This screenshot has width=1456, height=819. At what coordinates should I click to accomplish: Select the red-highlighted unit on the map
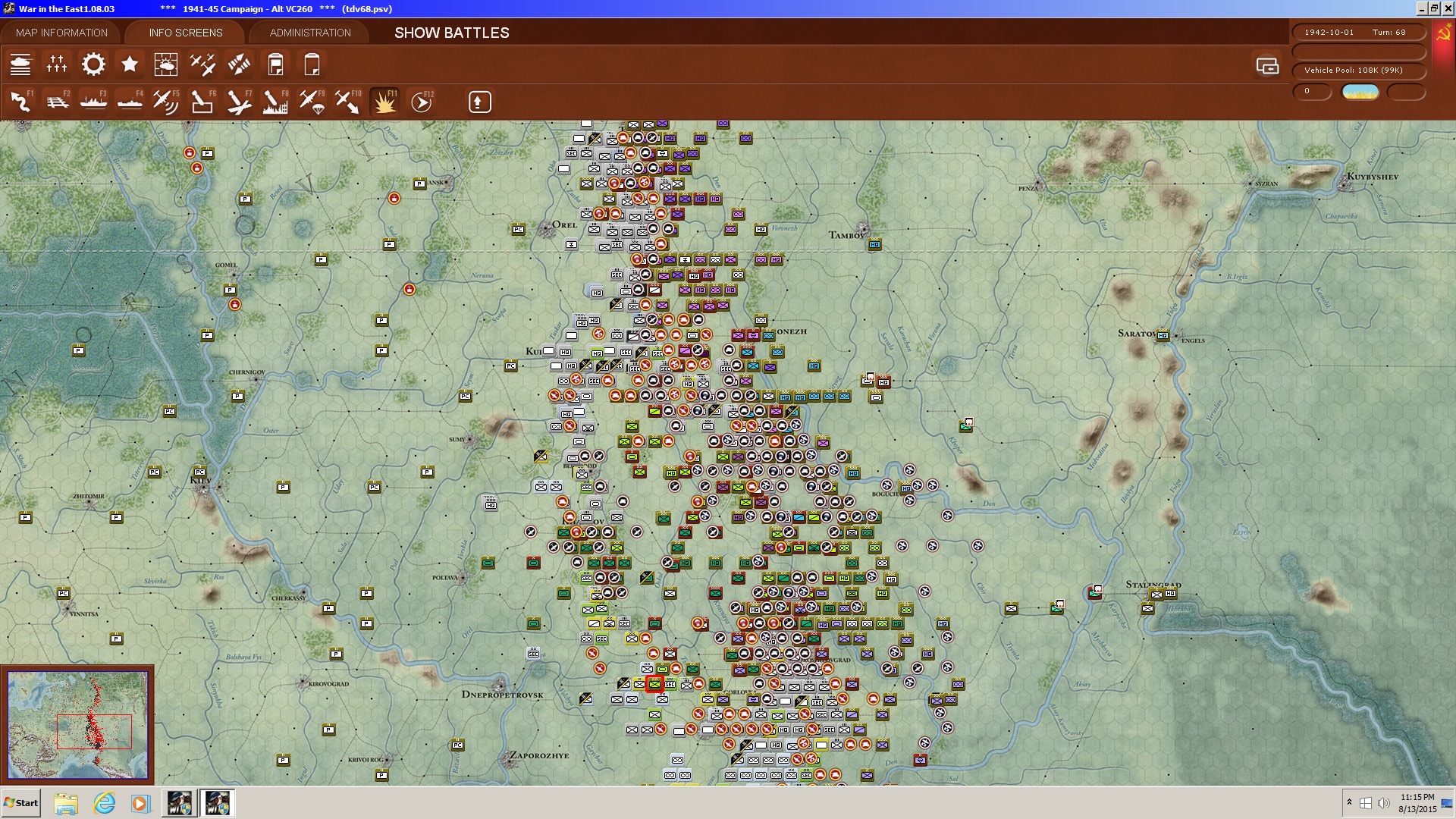coord(654,684)
